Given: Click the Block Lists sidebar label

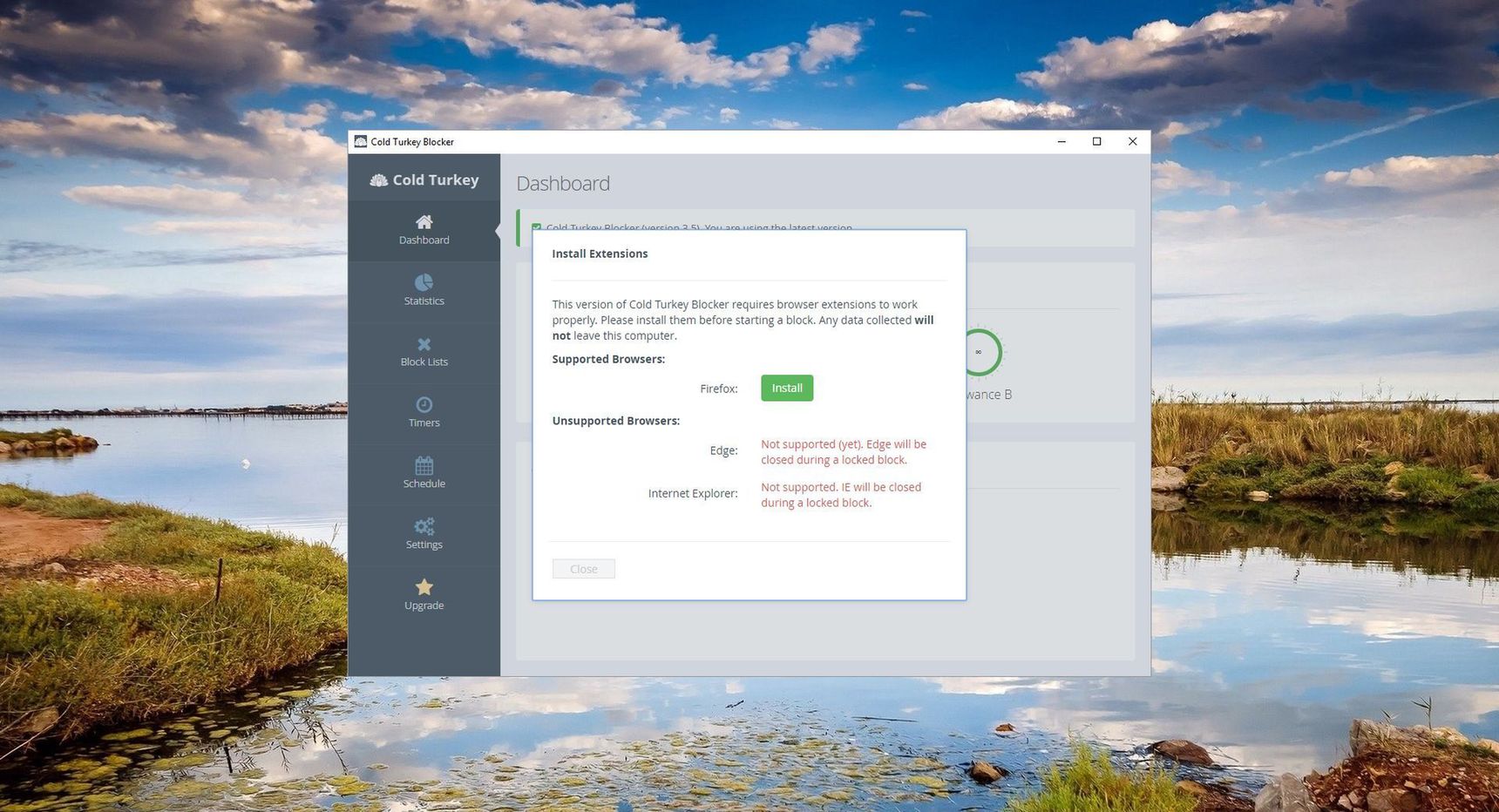Looking at the screenshot, I should tap(424, 362).
